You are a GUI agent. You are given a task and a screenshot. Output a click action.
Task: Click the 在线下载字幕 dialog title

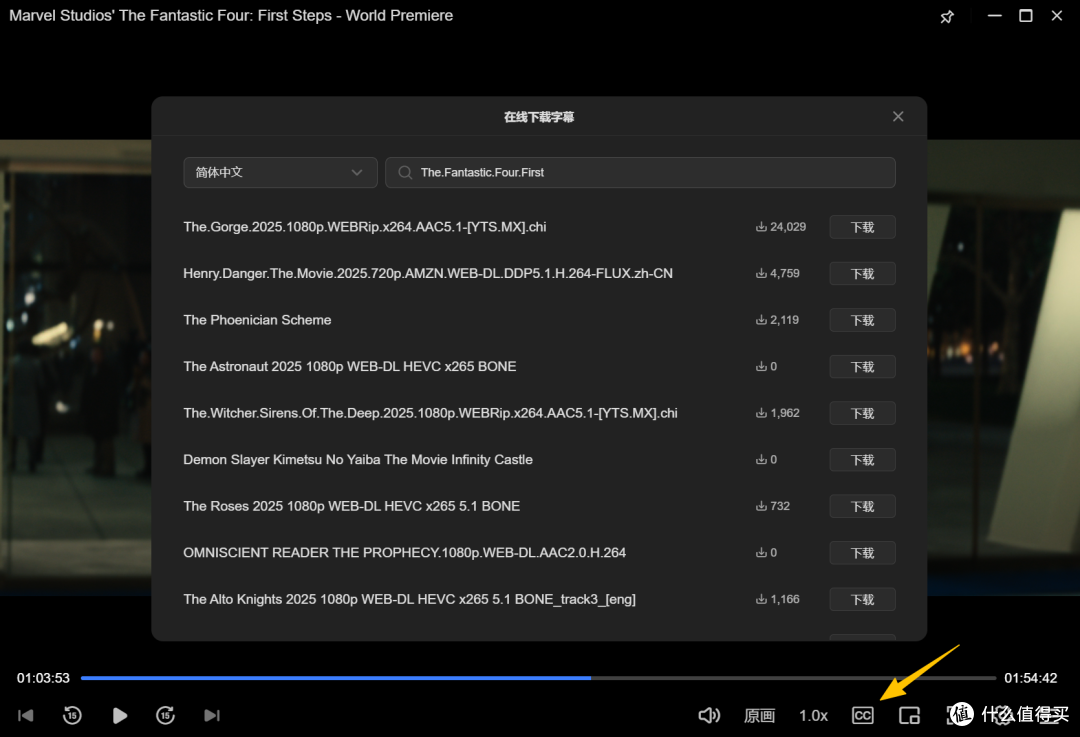click(539, 117)
